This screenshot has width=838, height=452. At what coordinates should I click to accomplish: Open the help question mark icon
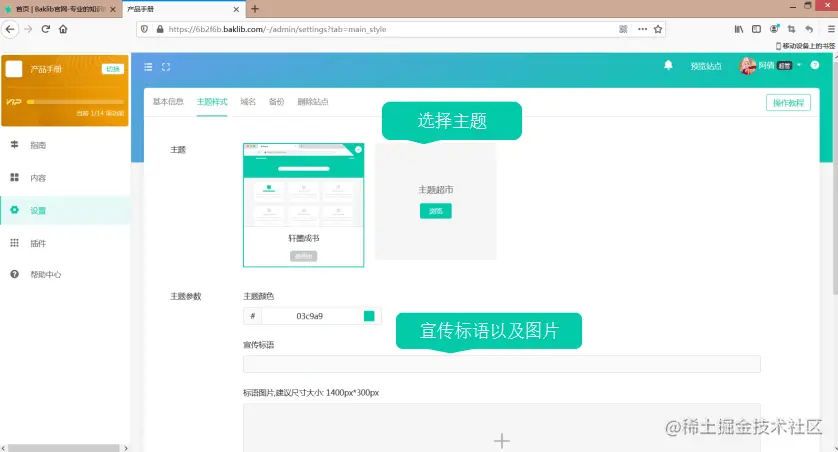click(x=814, y=65)
